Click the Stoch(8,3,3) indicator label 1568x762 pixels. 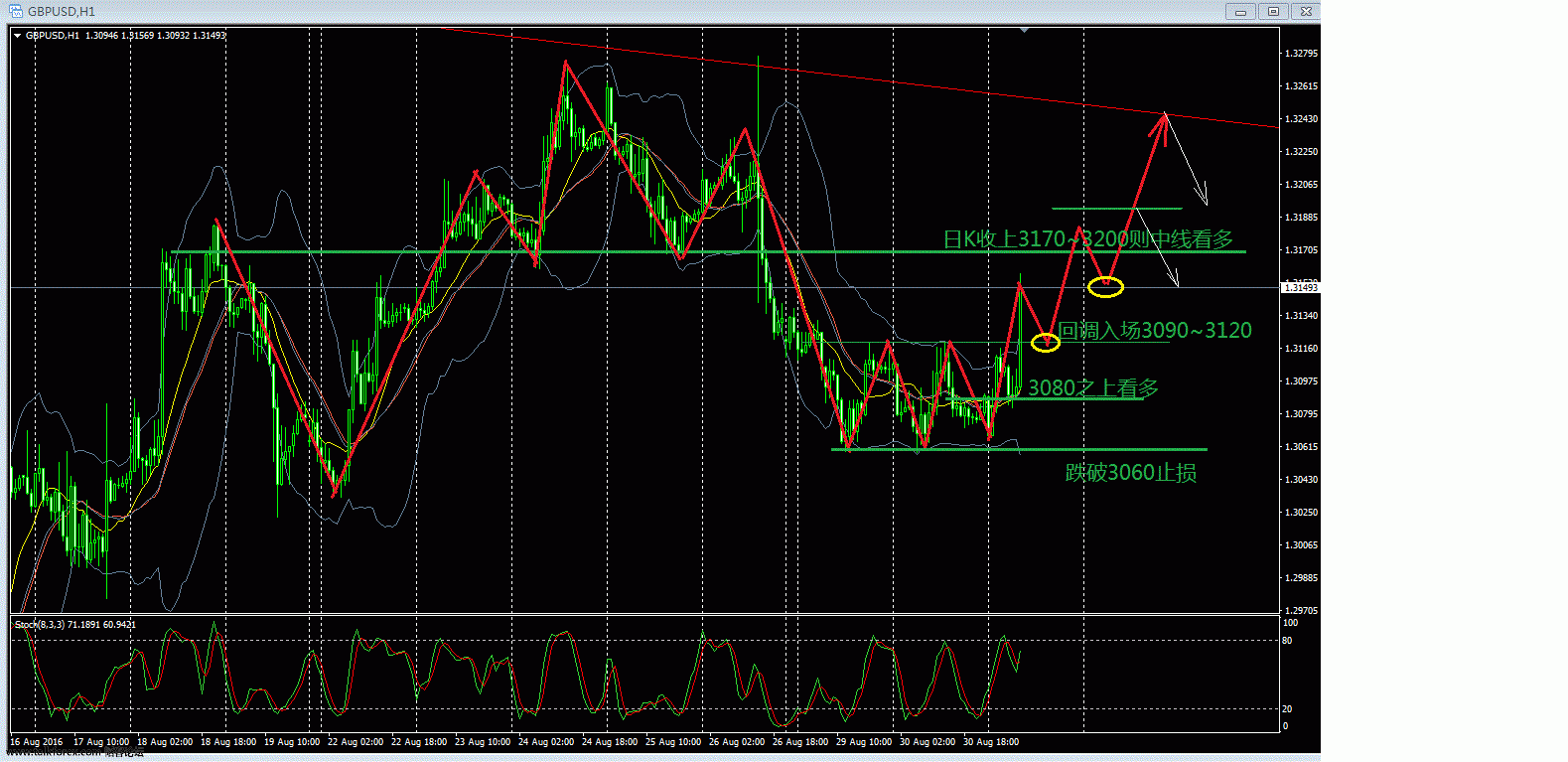tap(75, 625)
